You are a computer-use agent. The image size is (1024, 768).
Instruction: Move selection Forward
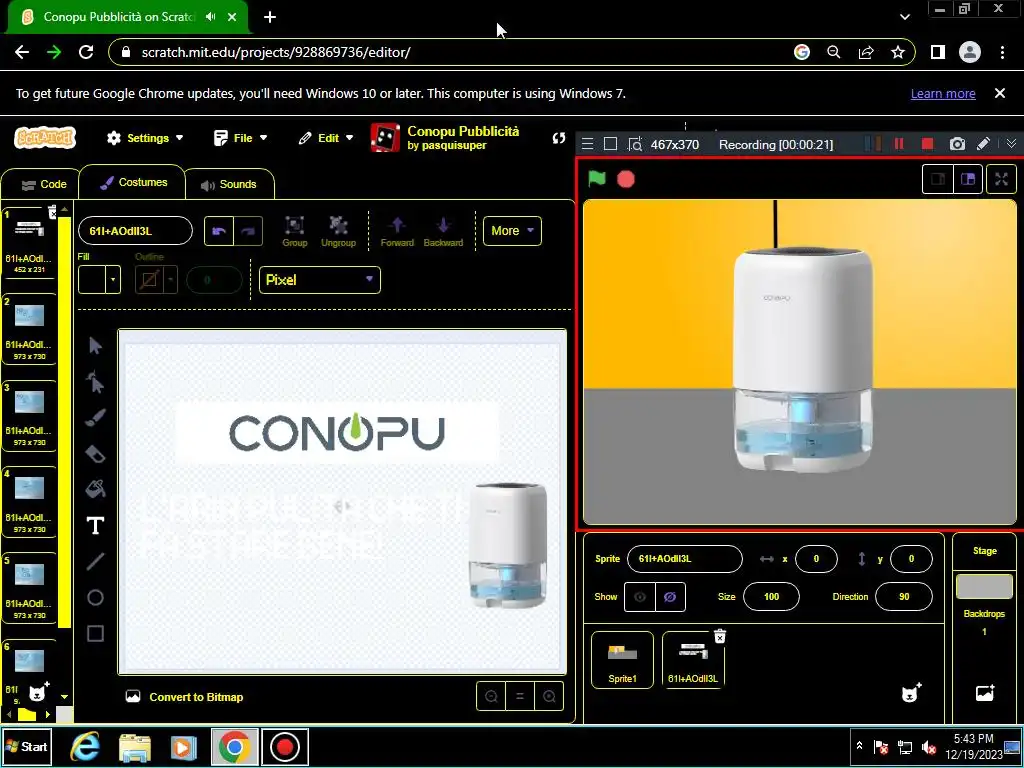click(x=397, y=231)
